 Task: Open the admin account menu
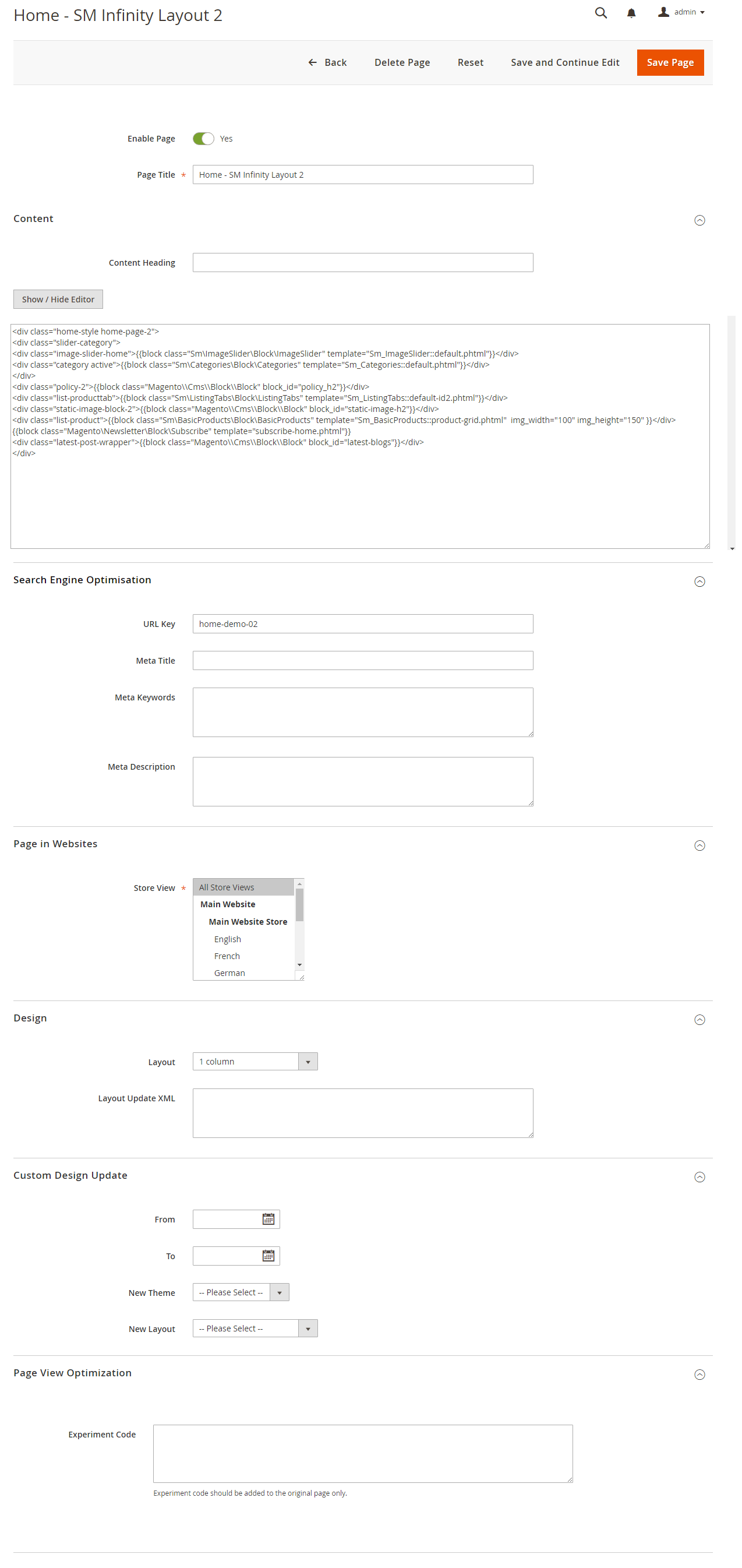pyautogui.click(x=681, y=12)
